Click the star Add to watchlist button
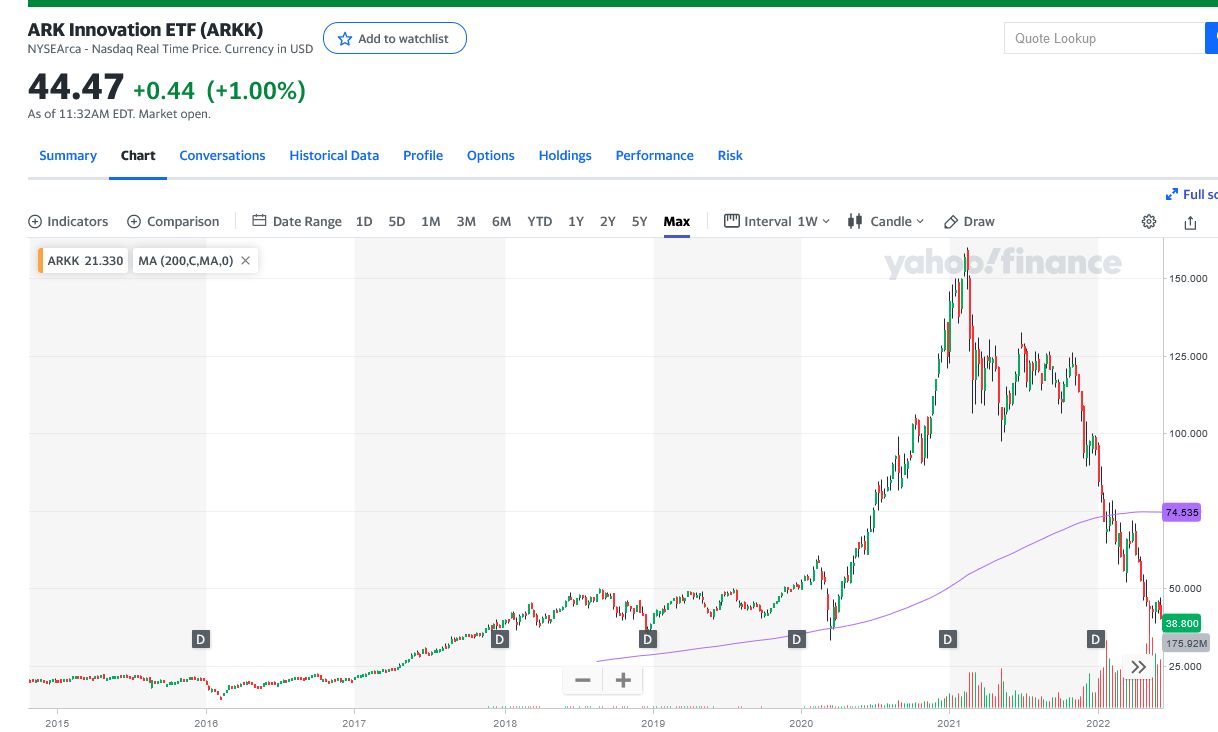Viewport: 1218px width, 732px height. pyautogui.click(x=395, y=38)
